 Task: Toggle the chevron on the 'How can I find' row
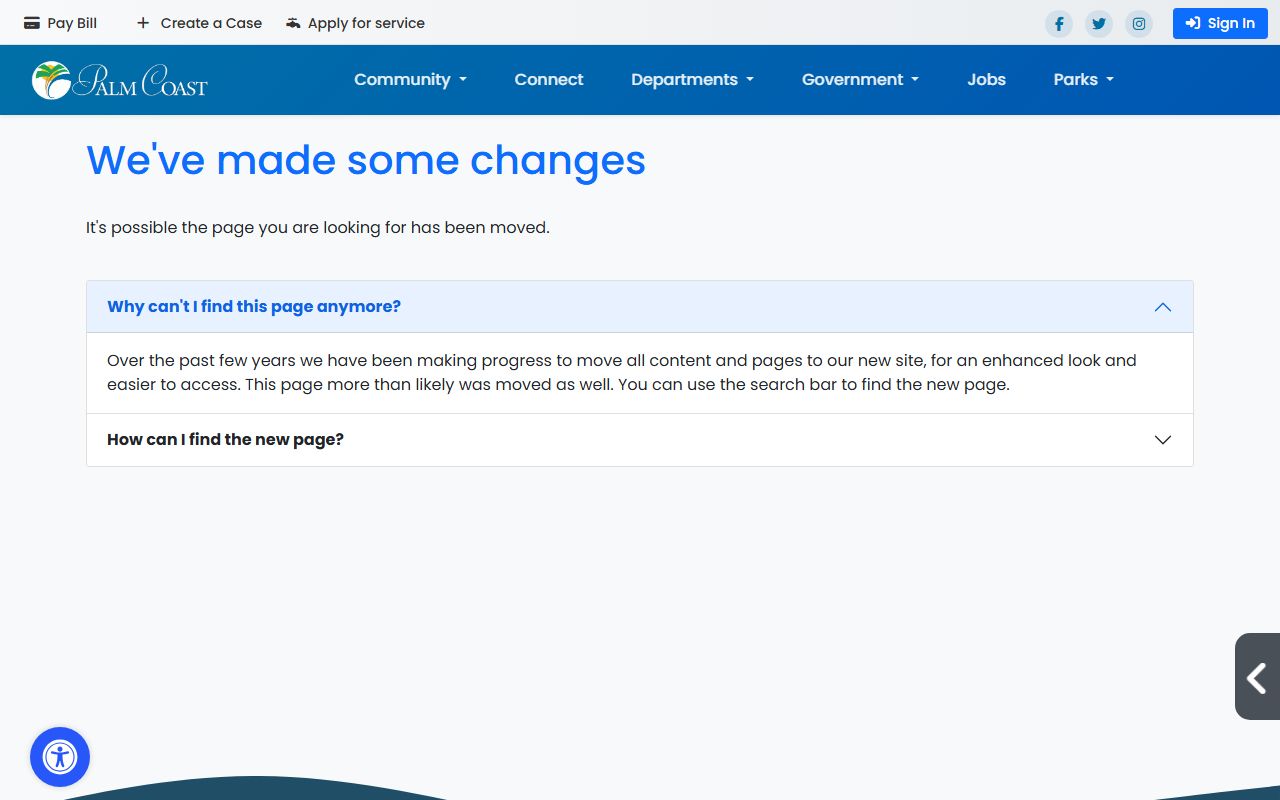pos(1162,440)
